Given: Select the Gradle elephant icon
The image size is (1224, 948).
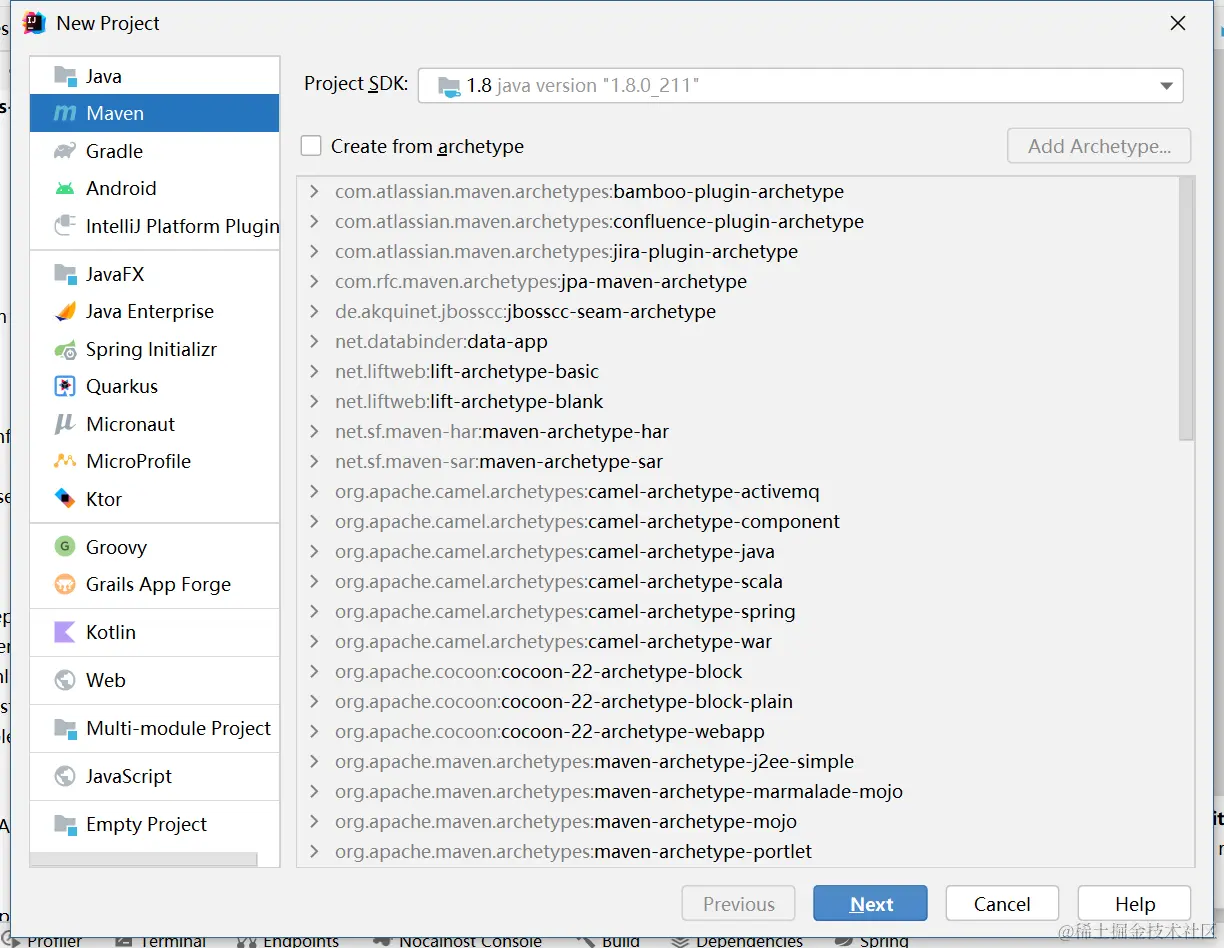Looking at the screenshot, I should [65, 151].
